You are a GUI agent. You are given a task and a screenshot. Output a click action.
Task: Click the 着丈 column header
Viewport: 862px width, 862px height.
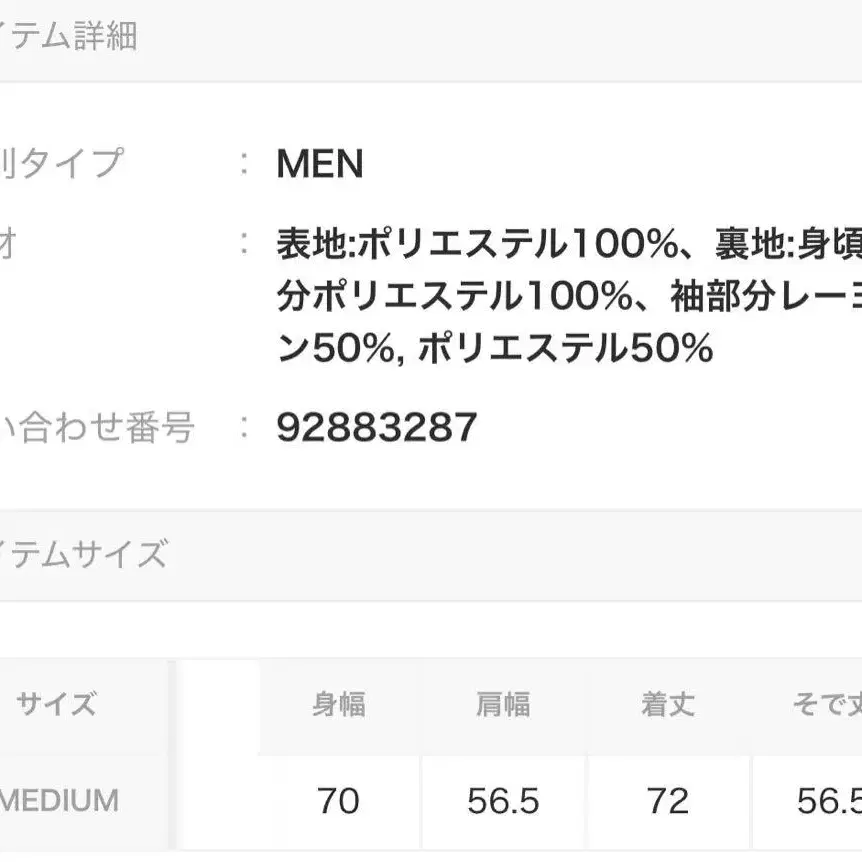pos(667,705)
